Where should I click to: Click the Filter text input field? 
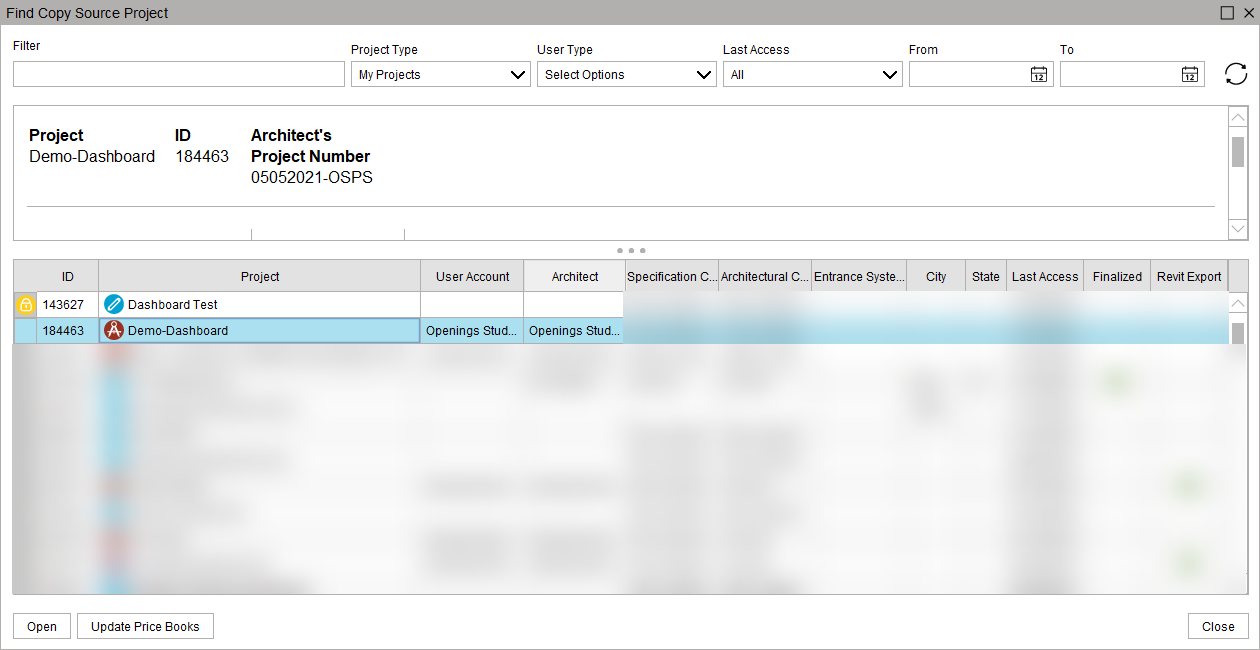coord(178,75)
